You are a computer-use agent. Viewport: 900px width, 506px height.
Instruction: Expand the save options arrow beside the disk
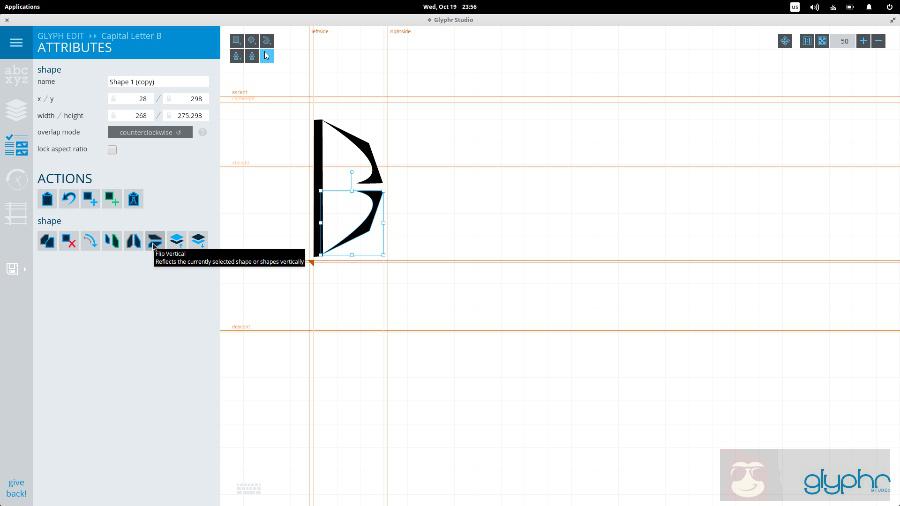click(x=25, y=269)
